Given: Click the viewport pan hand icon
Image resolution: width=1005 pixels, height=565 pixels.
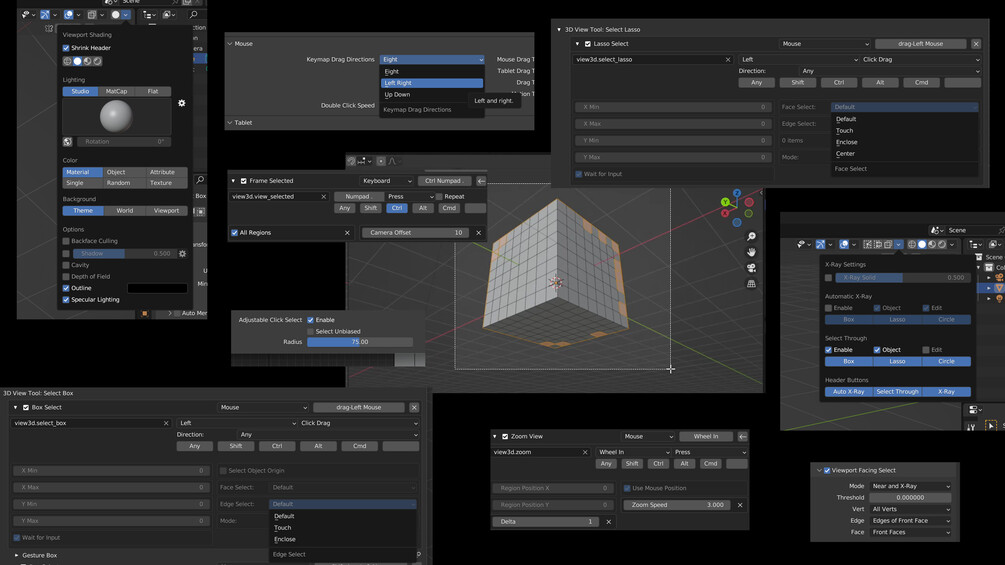Looking at the screenshot, I should (x=751, y=252).
